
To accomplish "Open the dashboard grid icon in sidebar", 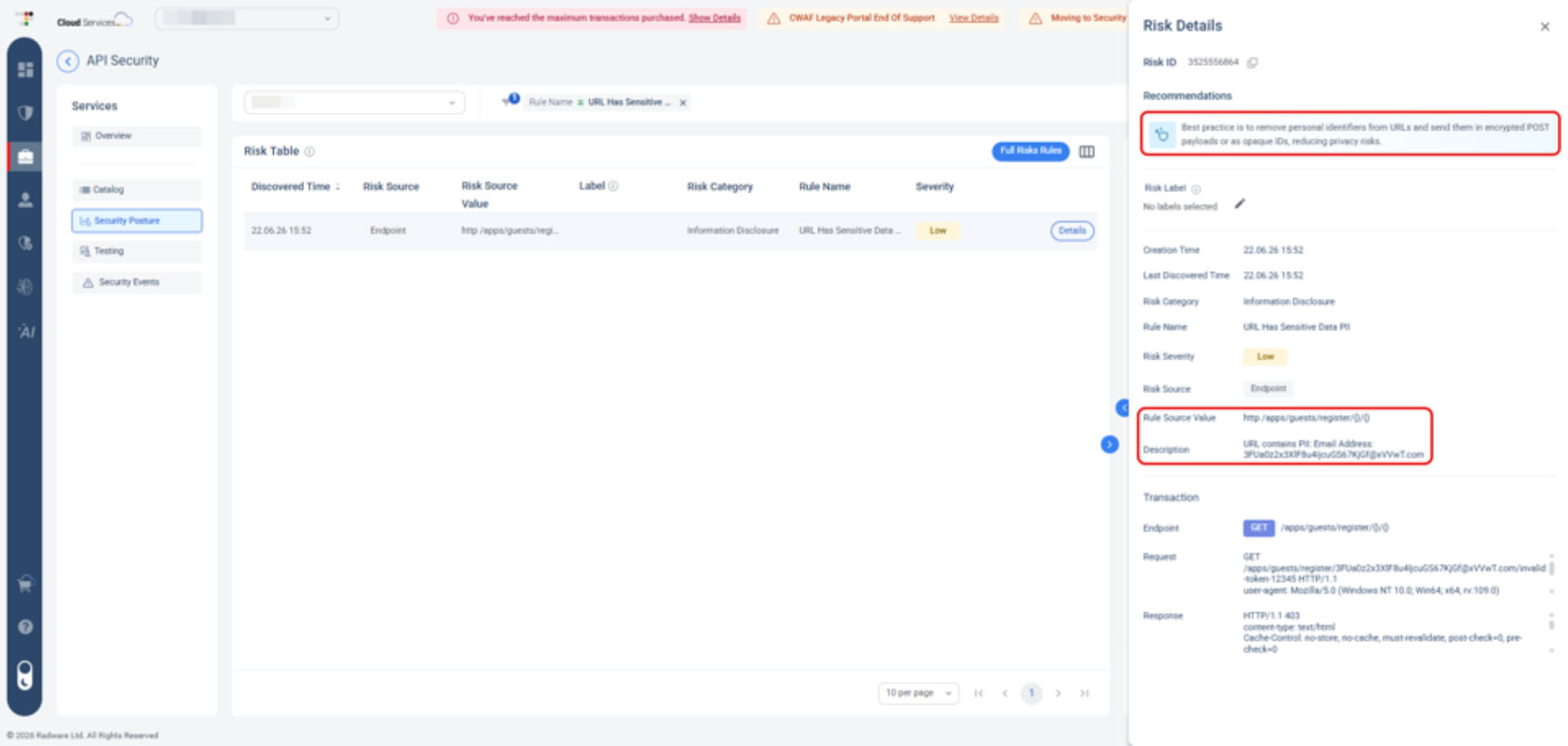I will 25,70.
